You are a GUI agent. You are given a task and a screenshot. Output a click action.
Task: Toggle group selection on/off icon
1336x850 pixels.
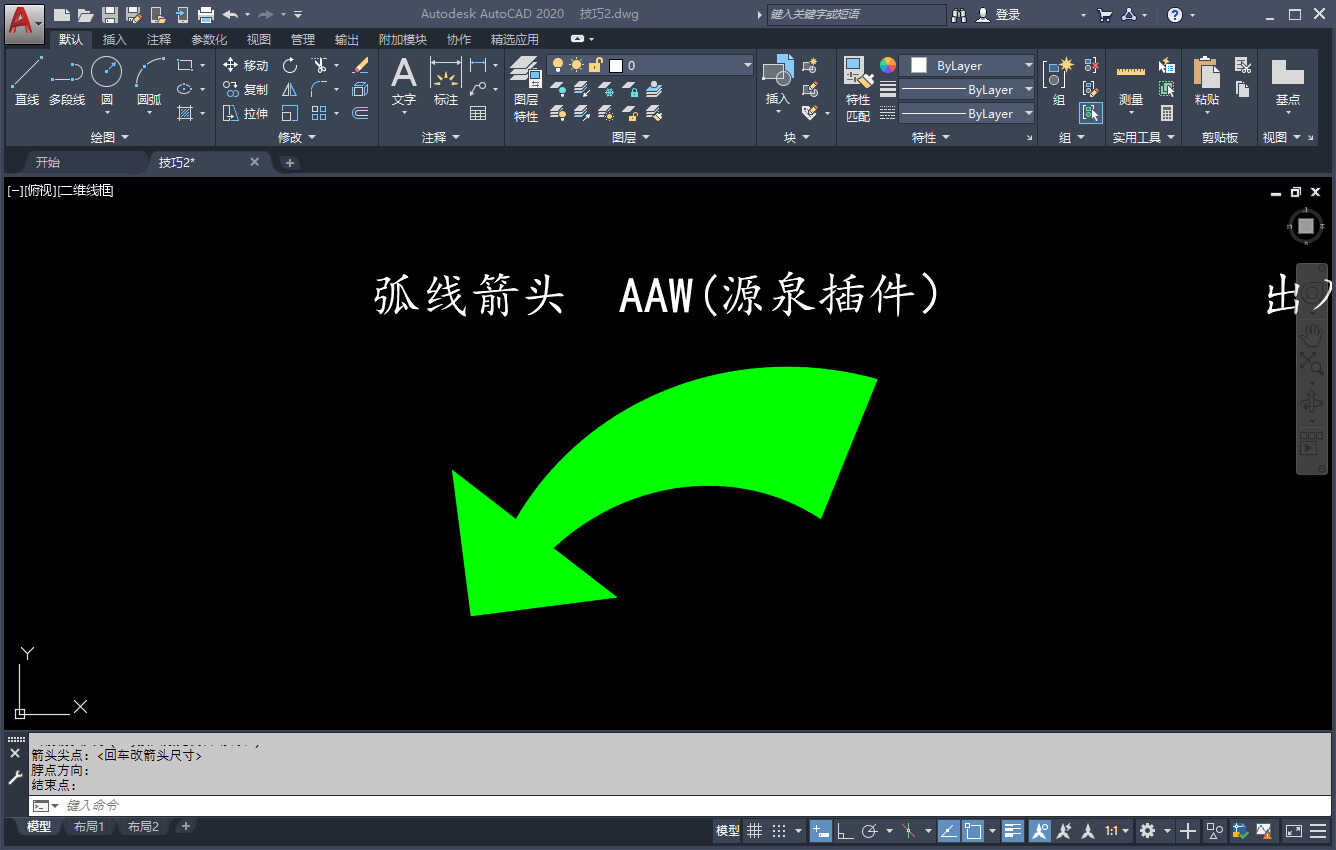[1091, 113]
